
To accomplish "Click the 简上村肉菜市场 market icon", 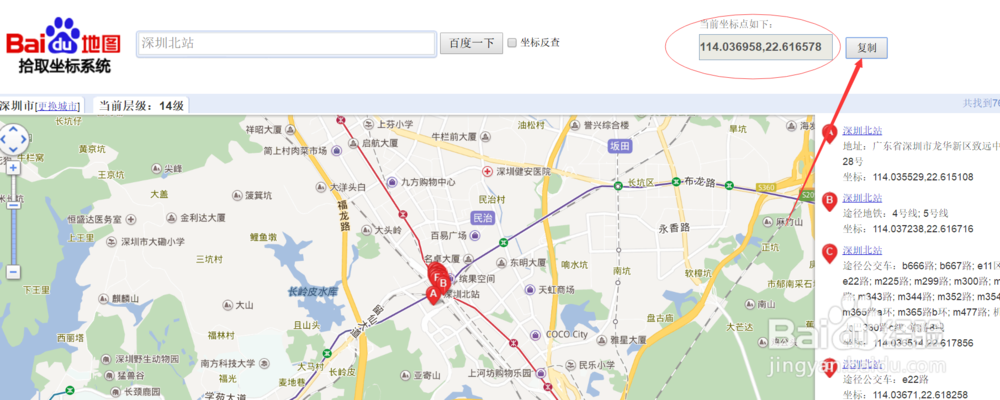I will coord(337,151).
